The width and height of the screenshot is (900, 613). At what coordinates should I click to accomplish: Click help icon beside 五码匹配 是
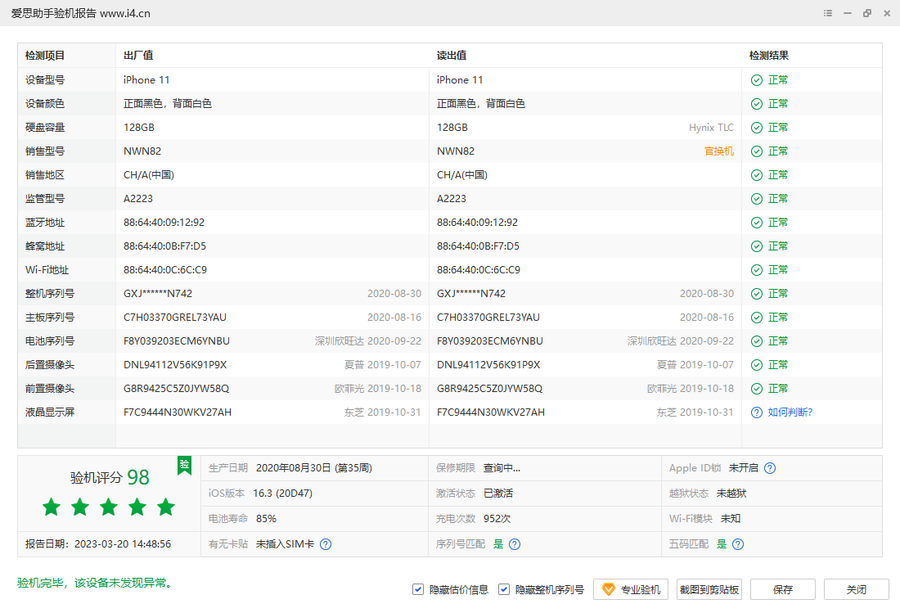[x=737, y=545]
